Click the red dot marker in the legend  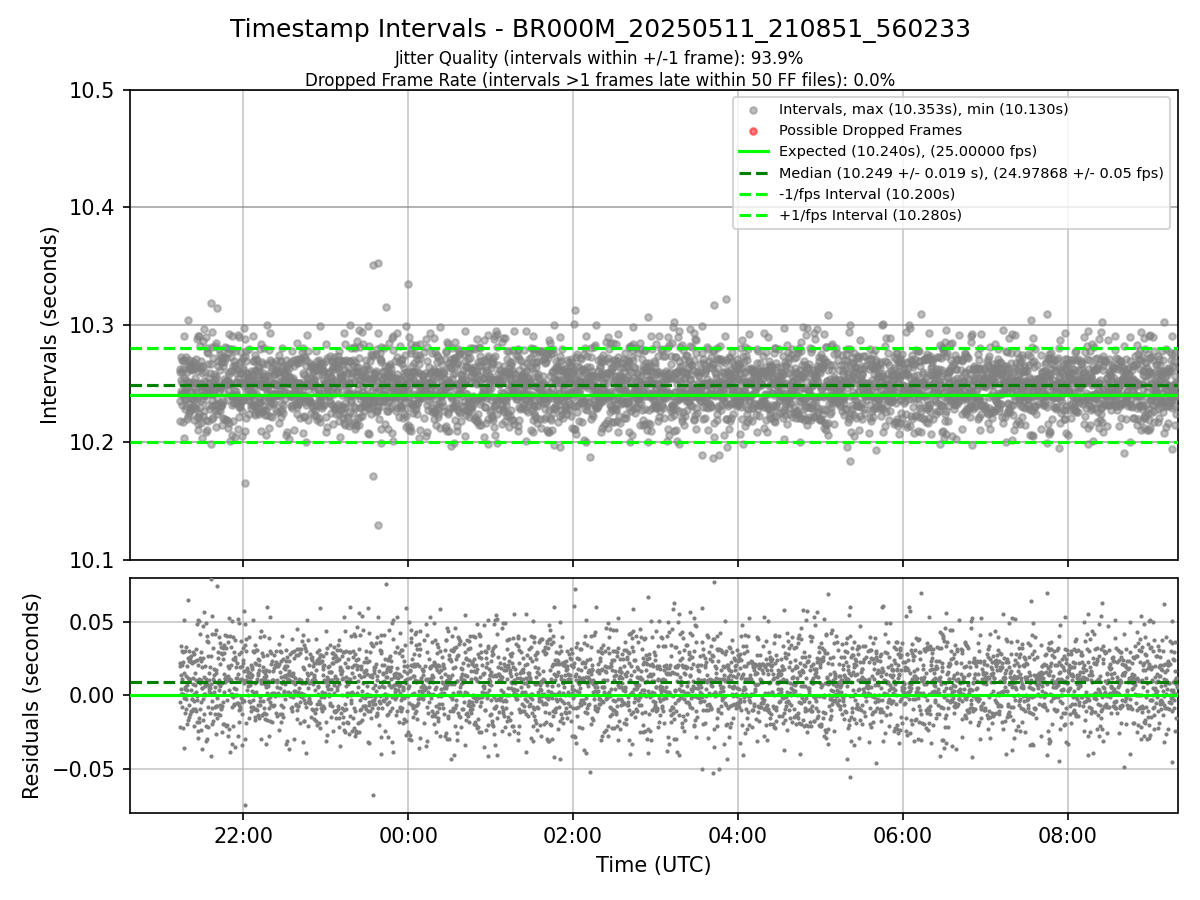[x=754, y=131]
